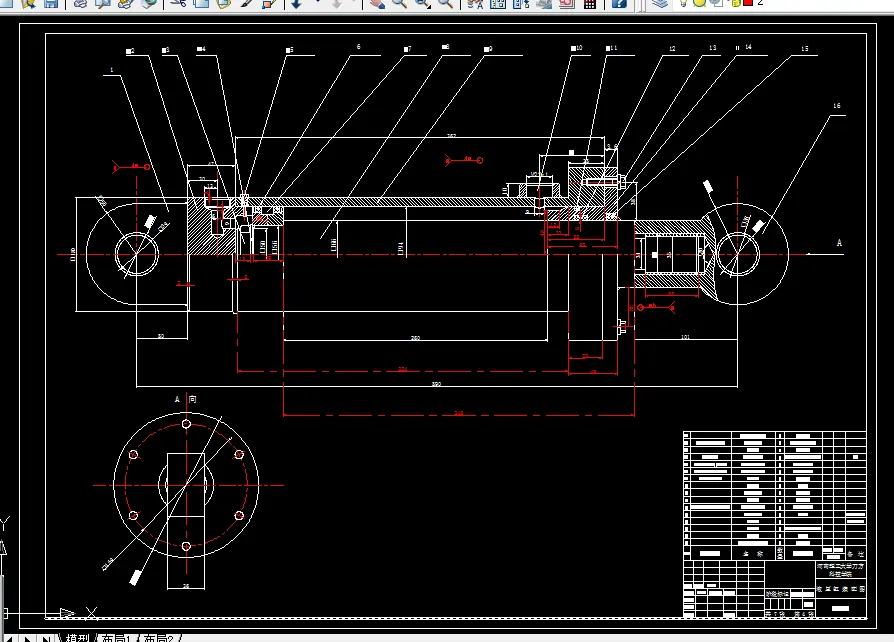Open the Markup Set Manager icon
The image size is (894, 642).
click(x=566, y=3)
